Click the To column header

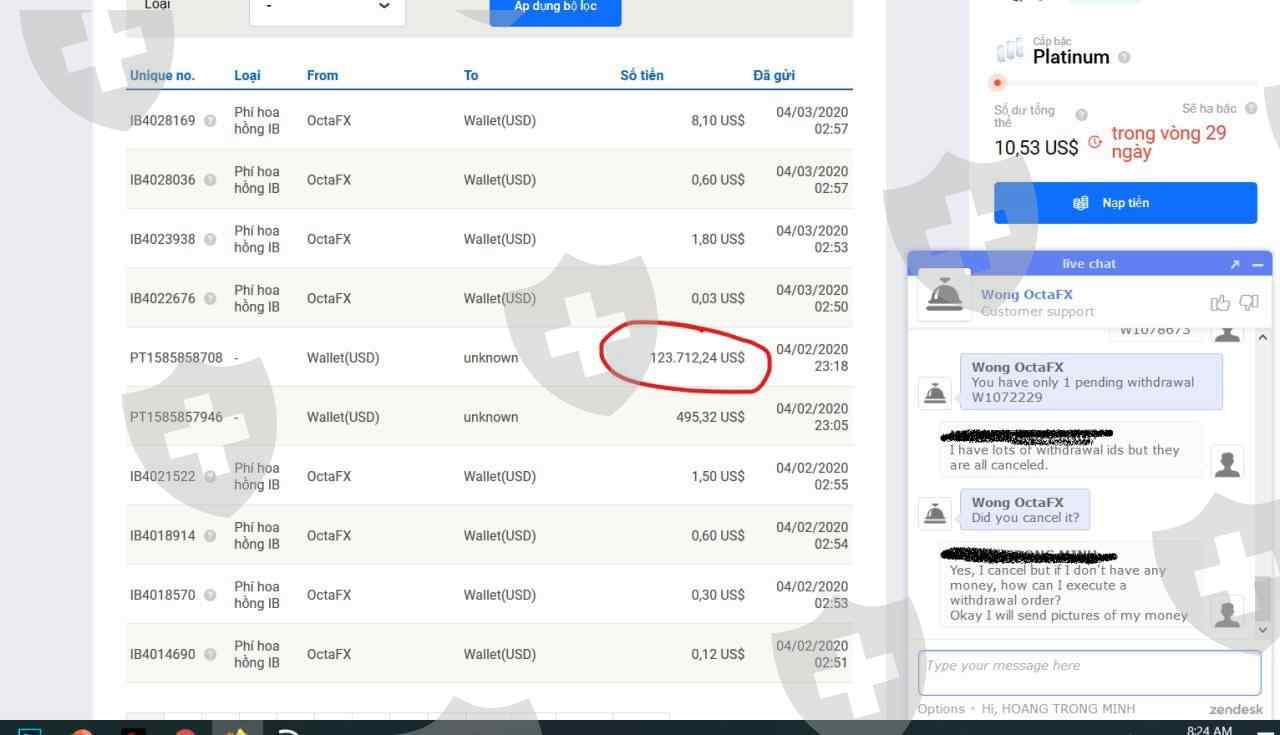point(471,76)
